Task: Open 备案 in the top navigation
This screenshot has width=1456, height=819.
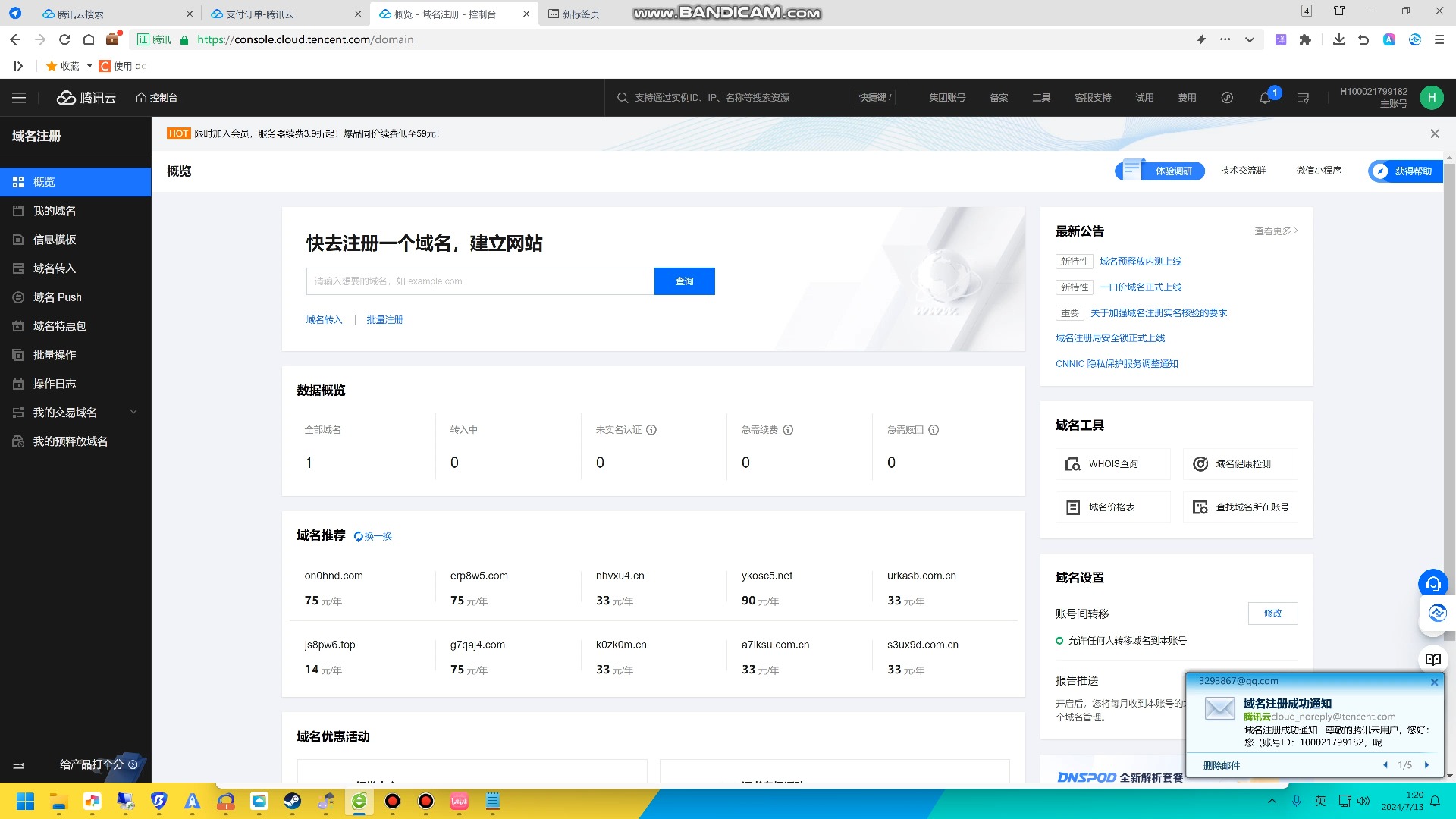Action: tap(999, 98)
